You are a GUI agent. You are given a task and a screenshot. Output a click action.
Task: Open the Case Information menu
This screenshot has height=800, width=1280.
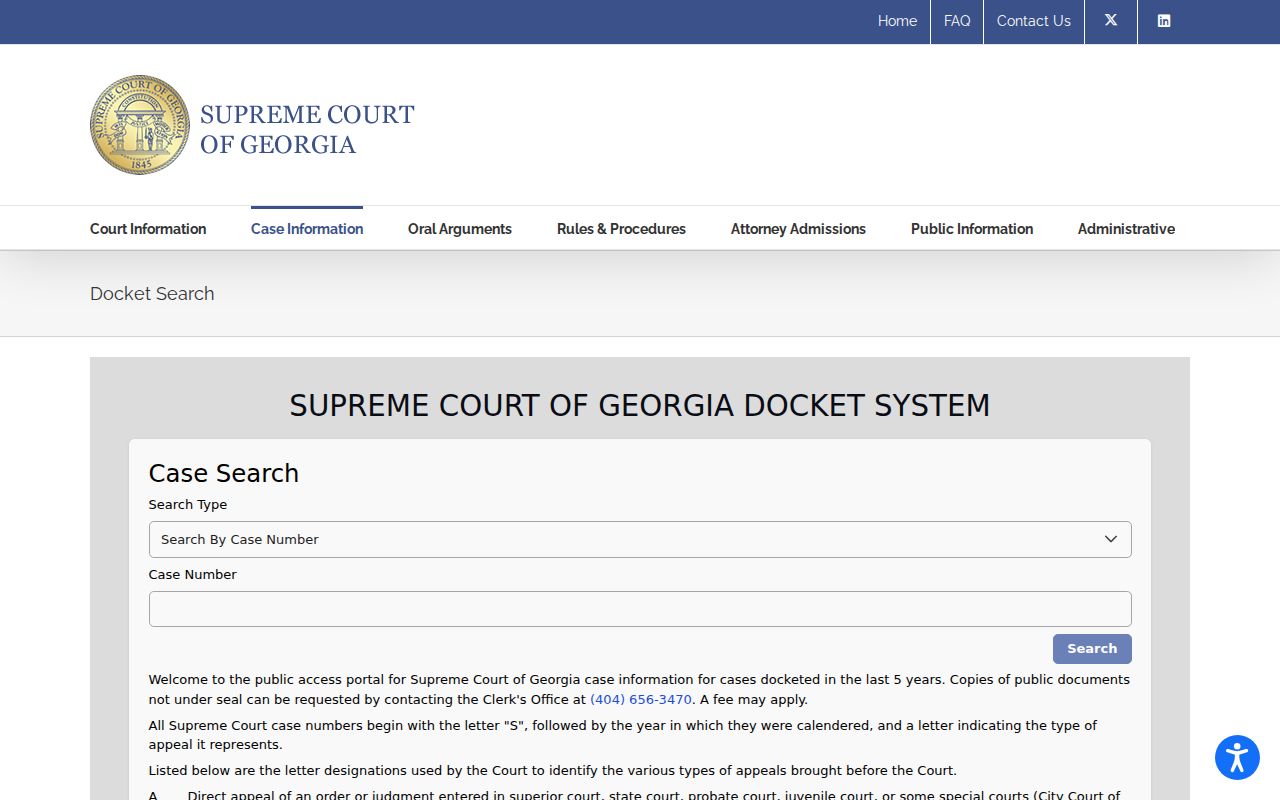[x=307, y=229]
